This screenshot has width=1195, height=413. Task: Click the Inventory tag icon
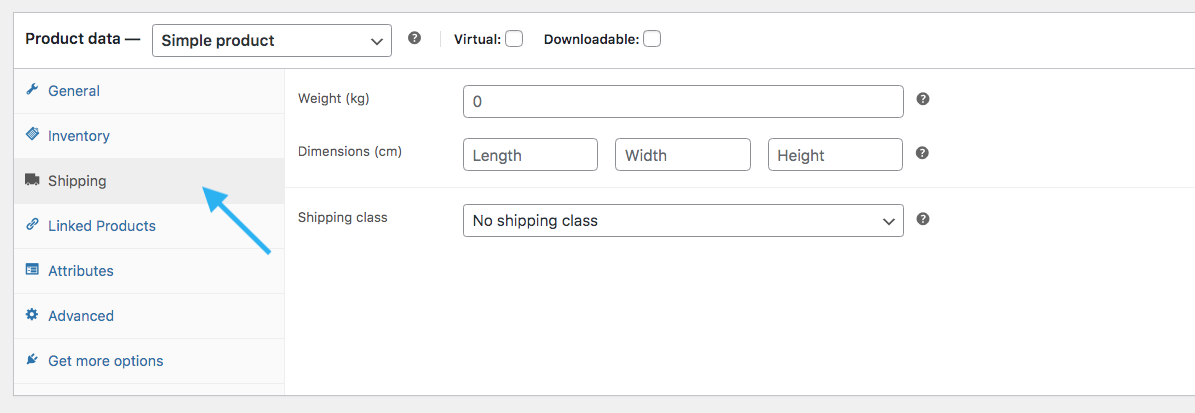coord(32,135)
